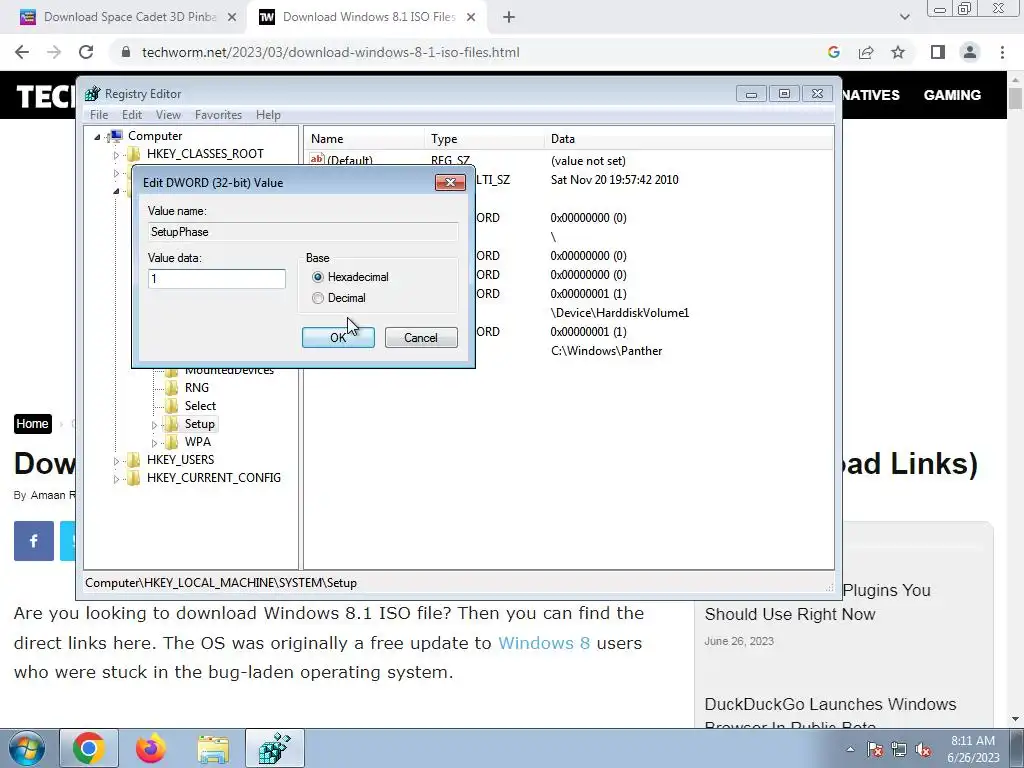
Task: Open Chrome from the taskbar
Action: [x=89, y=748]
